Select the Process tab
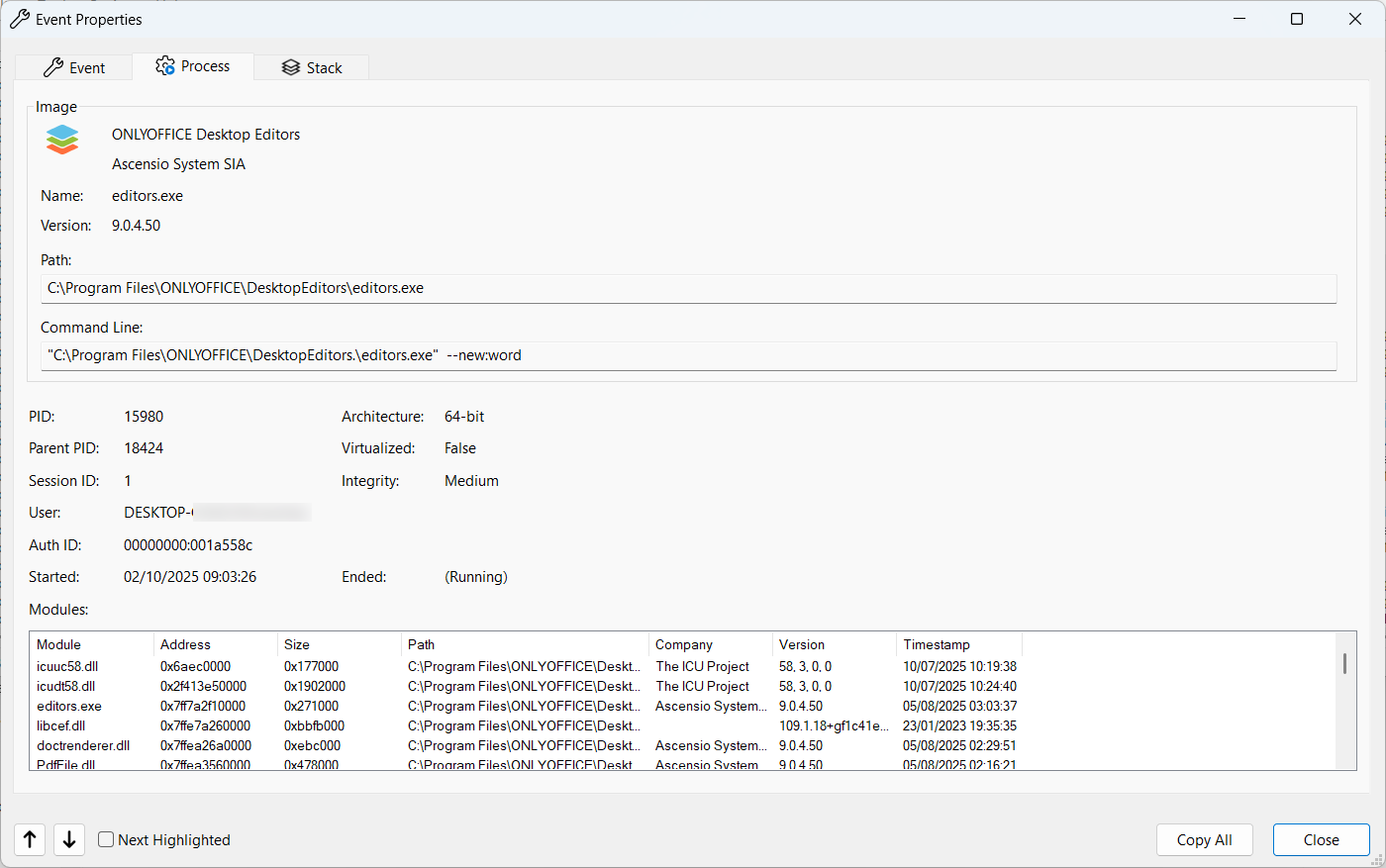This screenshot has height=868, width=1386. [x=193, y=66]
